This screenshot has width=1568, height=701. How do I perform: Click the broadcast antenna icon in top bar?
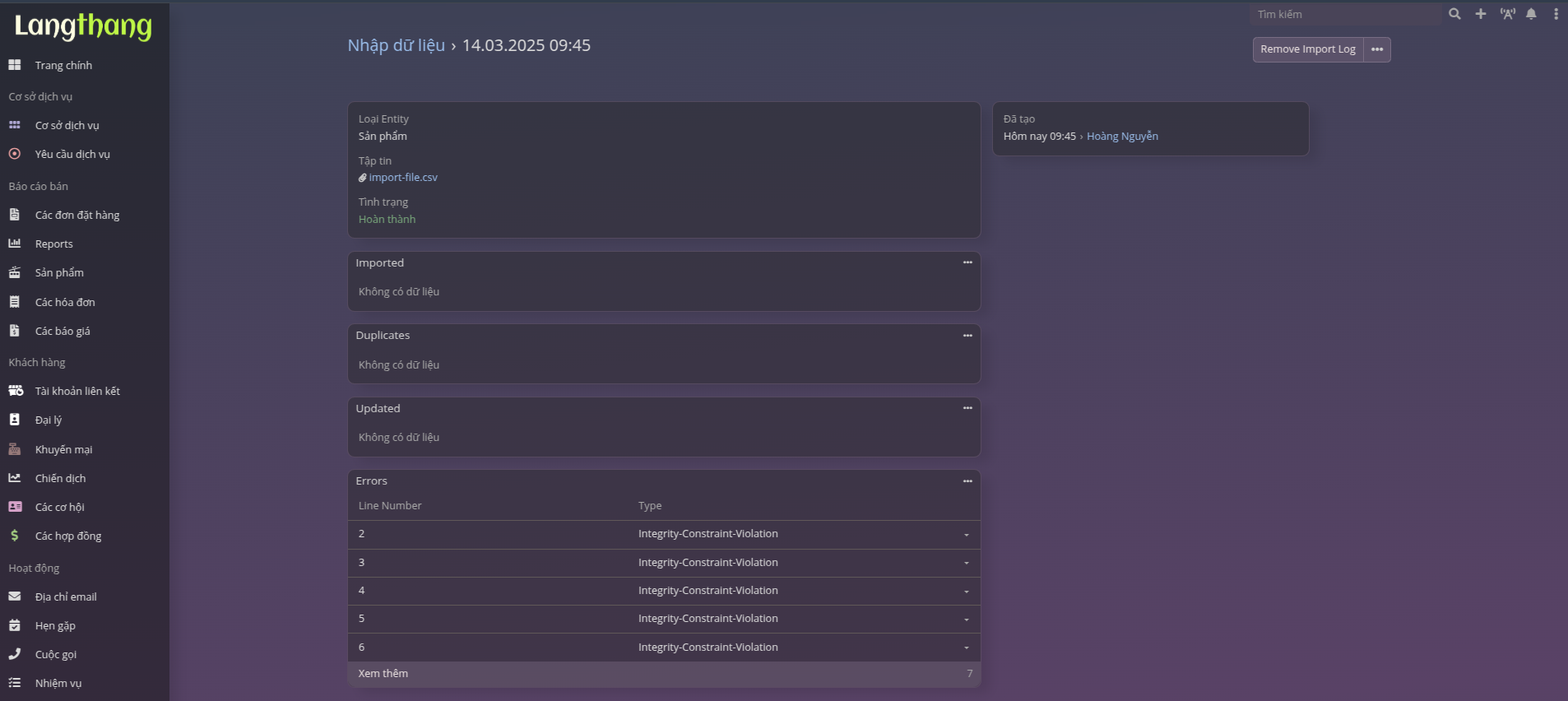[x=1507, y=14]
